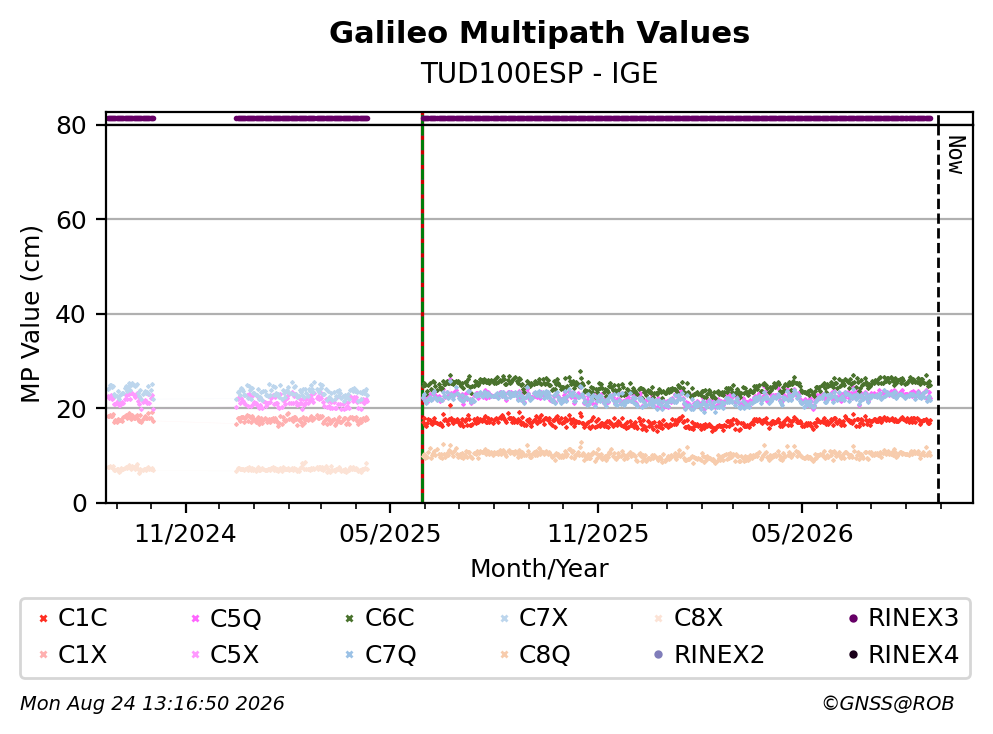Image resolution: width=993 pixels, height=734 pixels.
Task: Click the Now marker label
Action: coord(956,155)
